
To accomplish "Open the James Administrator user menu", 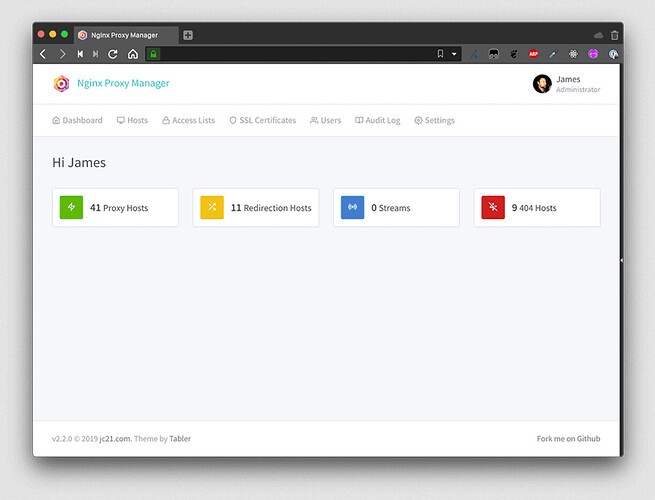I will pyautogui.click(x=566, y=84).
